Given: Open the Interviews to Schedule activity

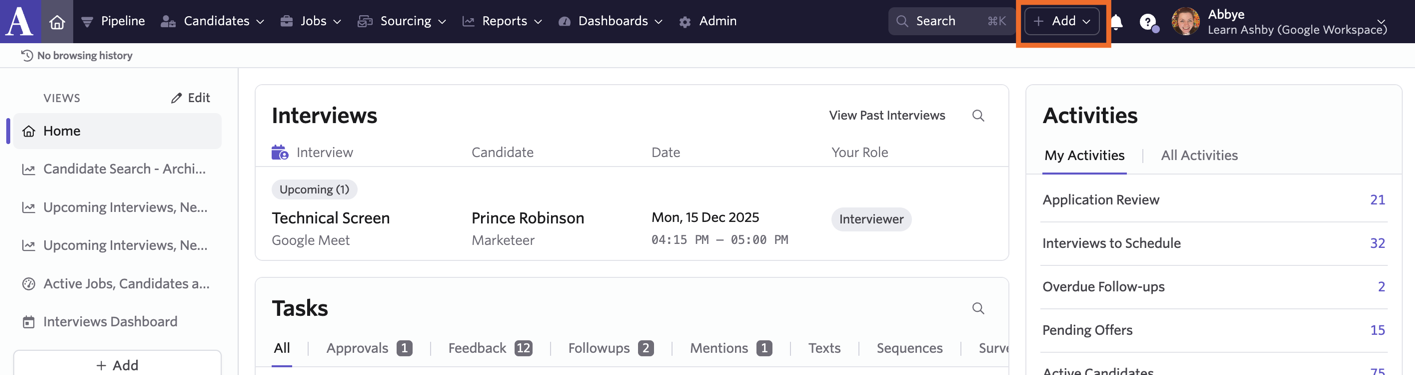Looking at the screenshot, I should click(1214, 243).
